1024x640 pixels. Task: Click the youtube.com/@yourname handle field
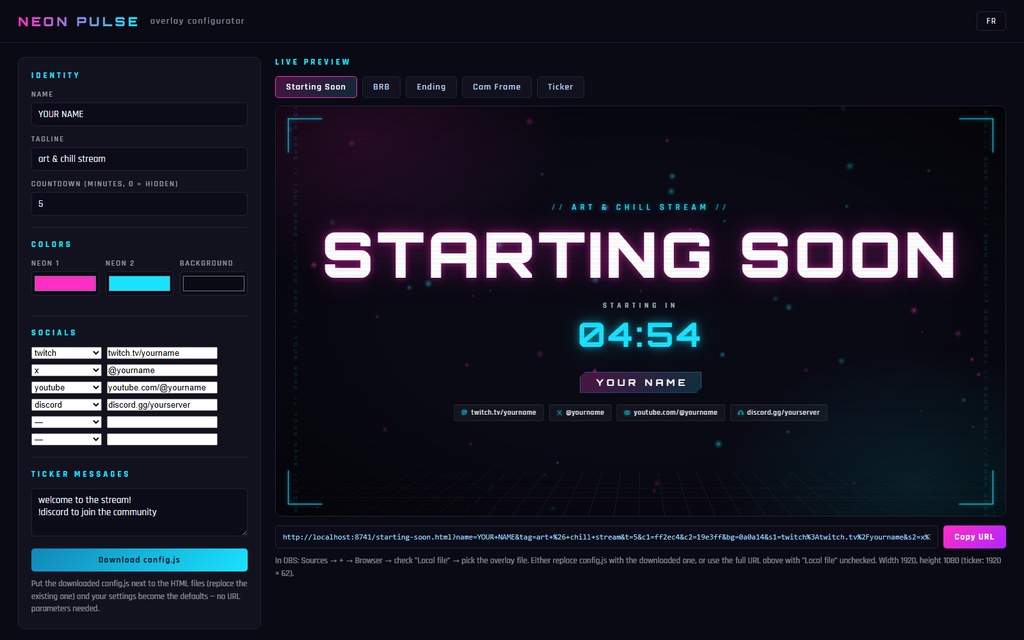(162, 387)
